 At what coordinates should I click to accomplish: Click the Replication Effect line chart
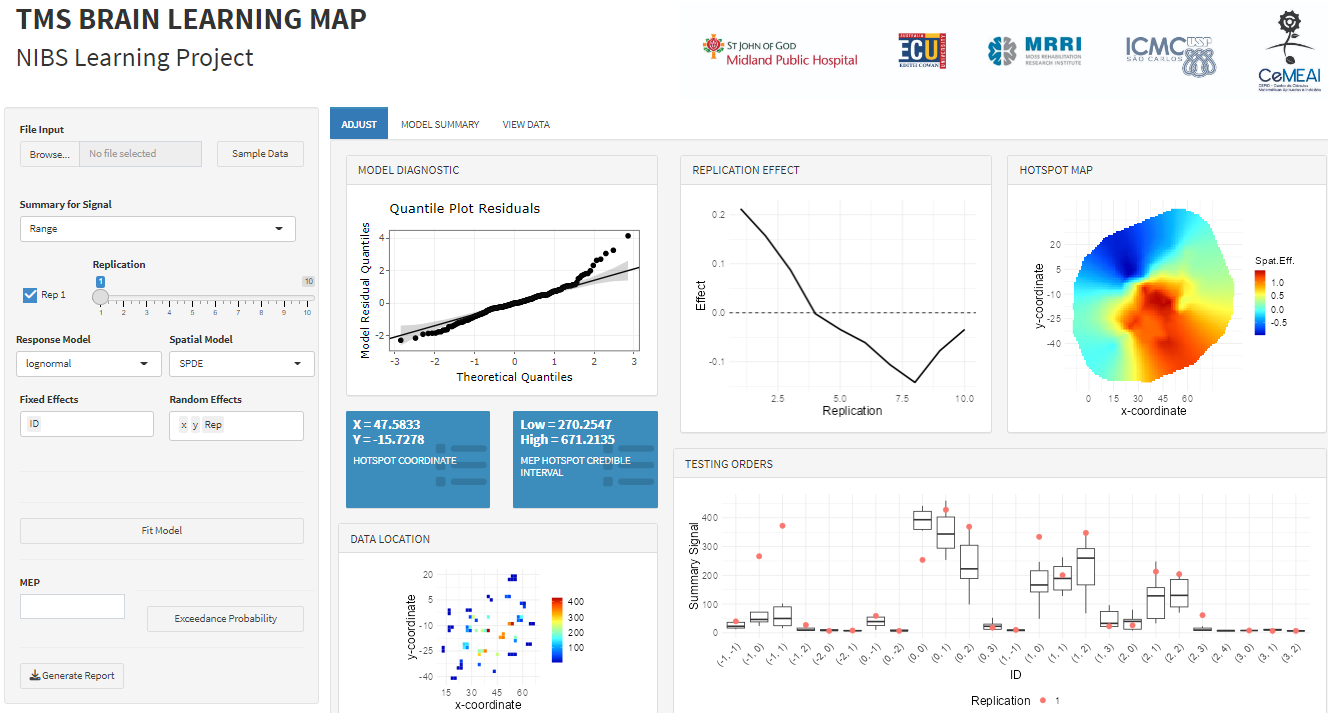[x=835, y=307]
